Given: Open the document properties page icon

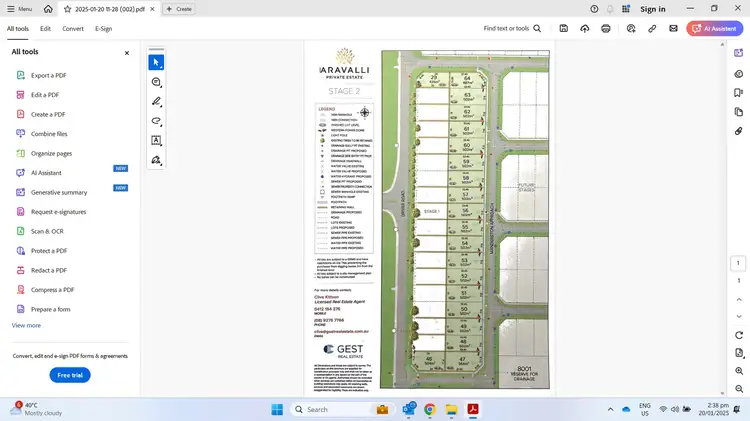Looking at the screenshot, I should 739,353.
